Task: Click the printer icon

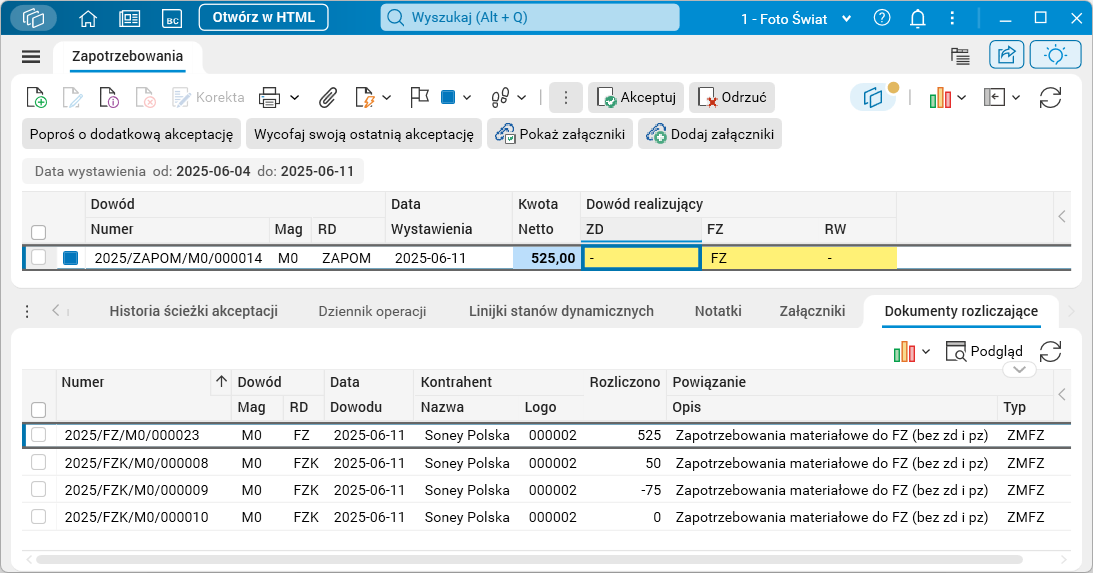Action: [x=269, y=98]
